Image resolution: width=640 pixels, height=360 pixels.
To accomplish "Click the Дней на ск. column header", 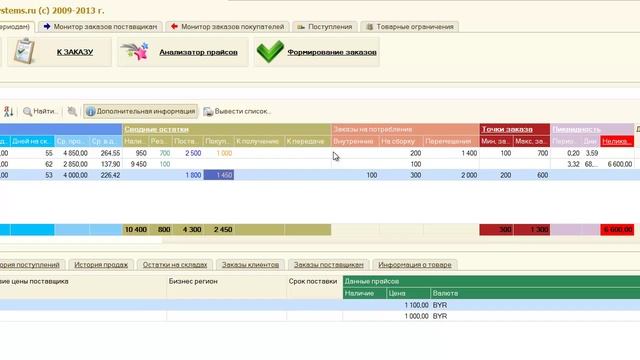I will tap(32, 141).
